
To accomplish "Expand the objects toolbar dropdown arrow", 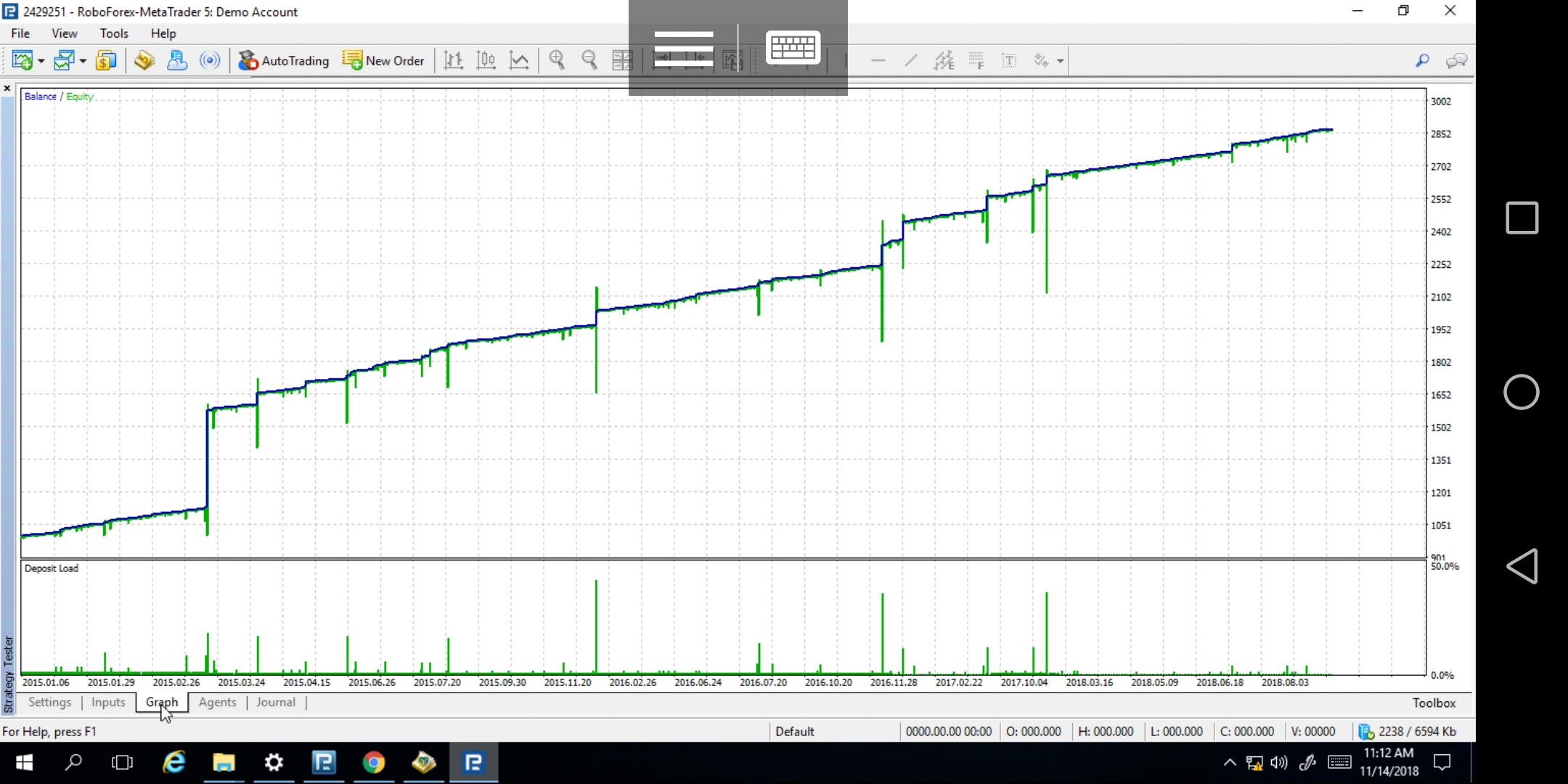I will pyautogui.click(x=1061, y=61).
